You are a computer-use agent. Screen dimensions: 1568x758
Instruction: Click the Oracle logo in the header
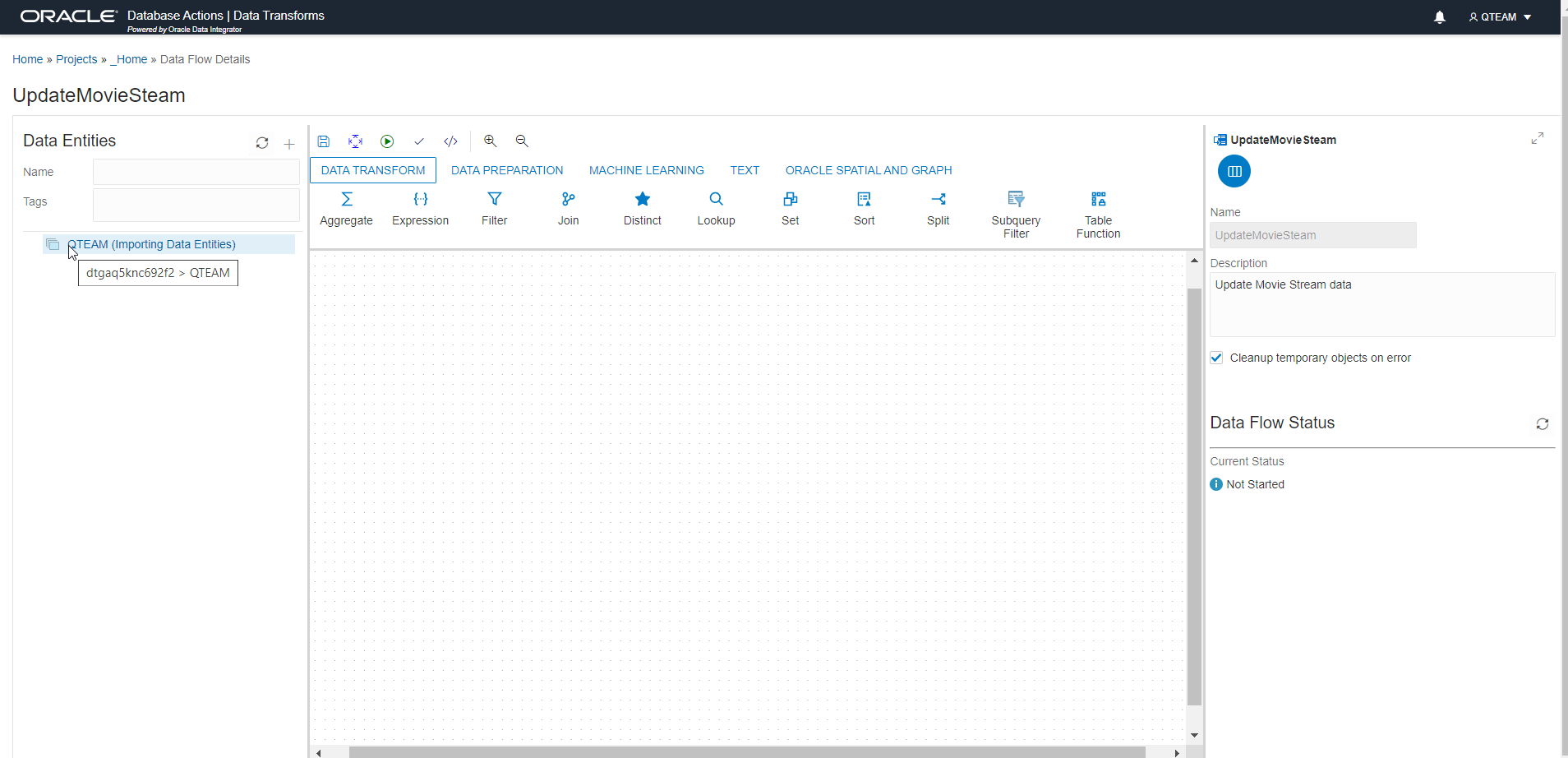[69, 16]
